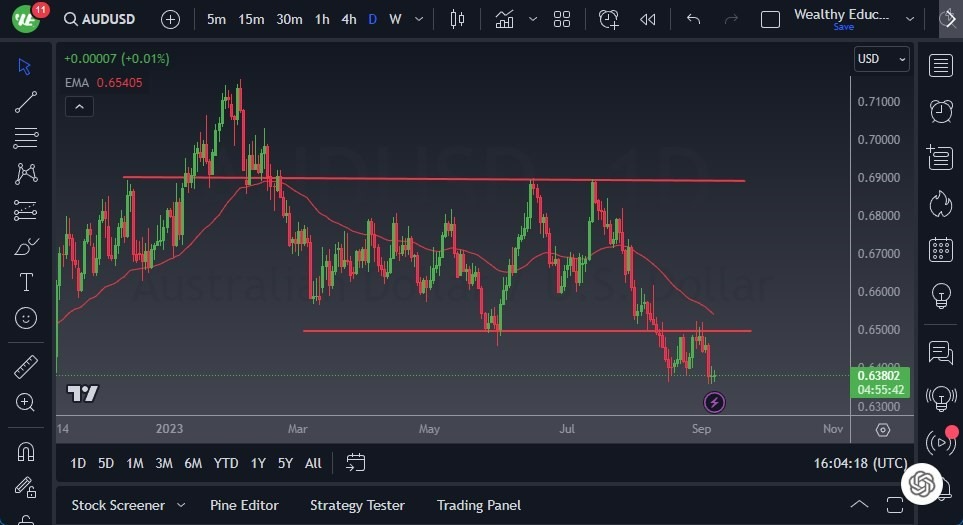Open the Pine Editor tab

coord(244,505)
